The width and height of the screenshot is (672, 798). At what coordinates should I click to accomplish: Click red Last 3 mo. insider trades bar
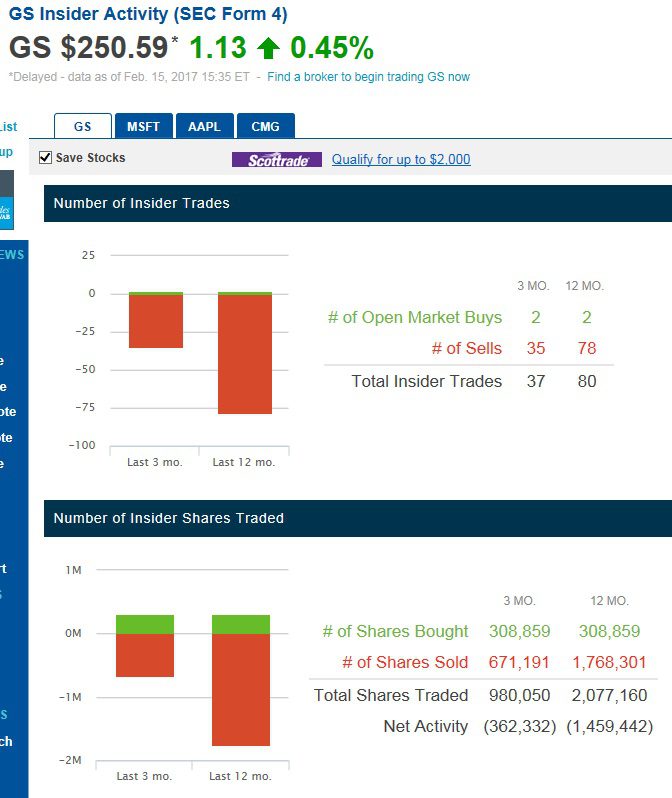click(156, 321)
